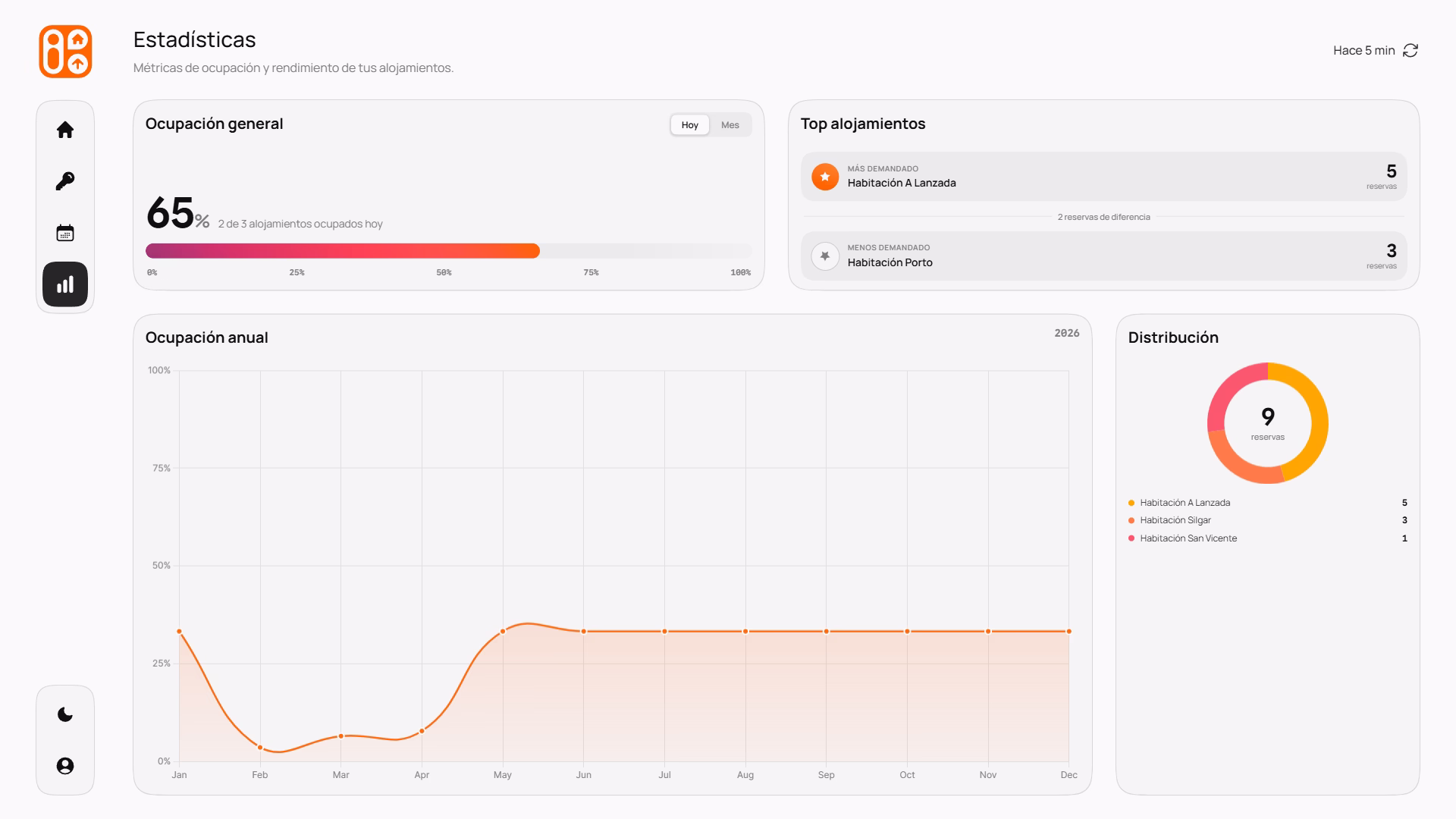
Task: Click '2 de 3 alojamientos ocupados hoy'
Action: pyautogui.click(x=300, y=224)
